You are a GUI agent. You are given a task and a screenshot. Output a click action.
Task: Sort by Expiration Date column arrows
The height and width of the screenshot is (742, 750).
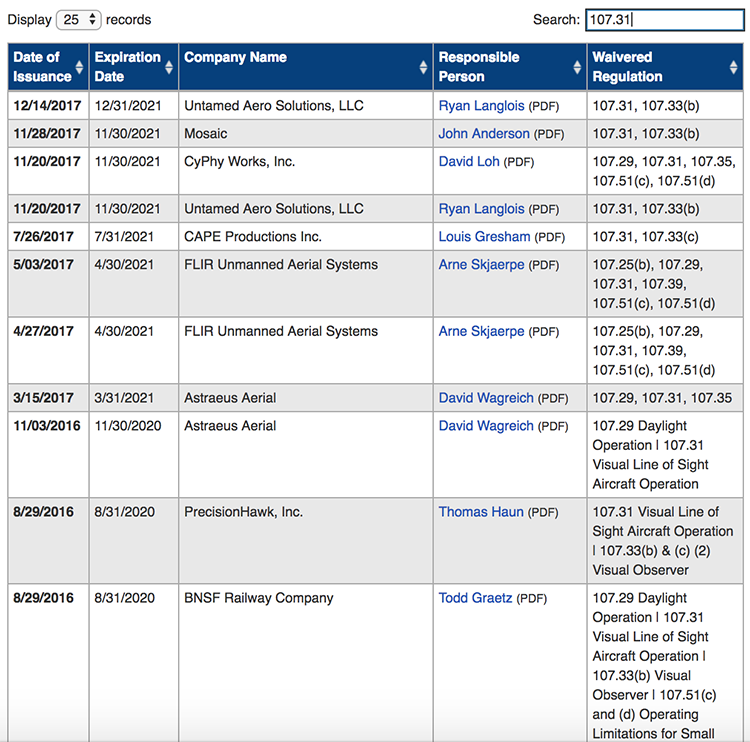tap(169, 67)
